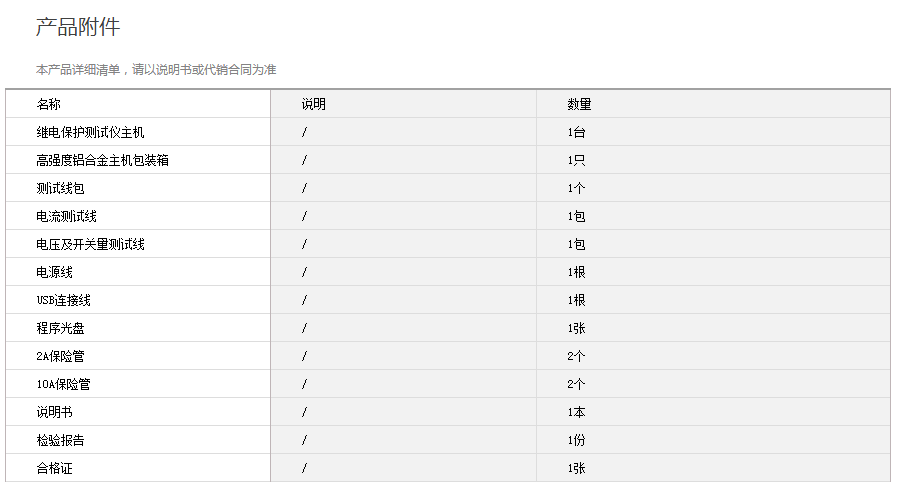Click the 电压及开关量测试线 cell
Image resolution: width=899 pixels, height=497 pixels.
pyautogui.click(x=90, y=244)
